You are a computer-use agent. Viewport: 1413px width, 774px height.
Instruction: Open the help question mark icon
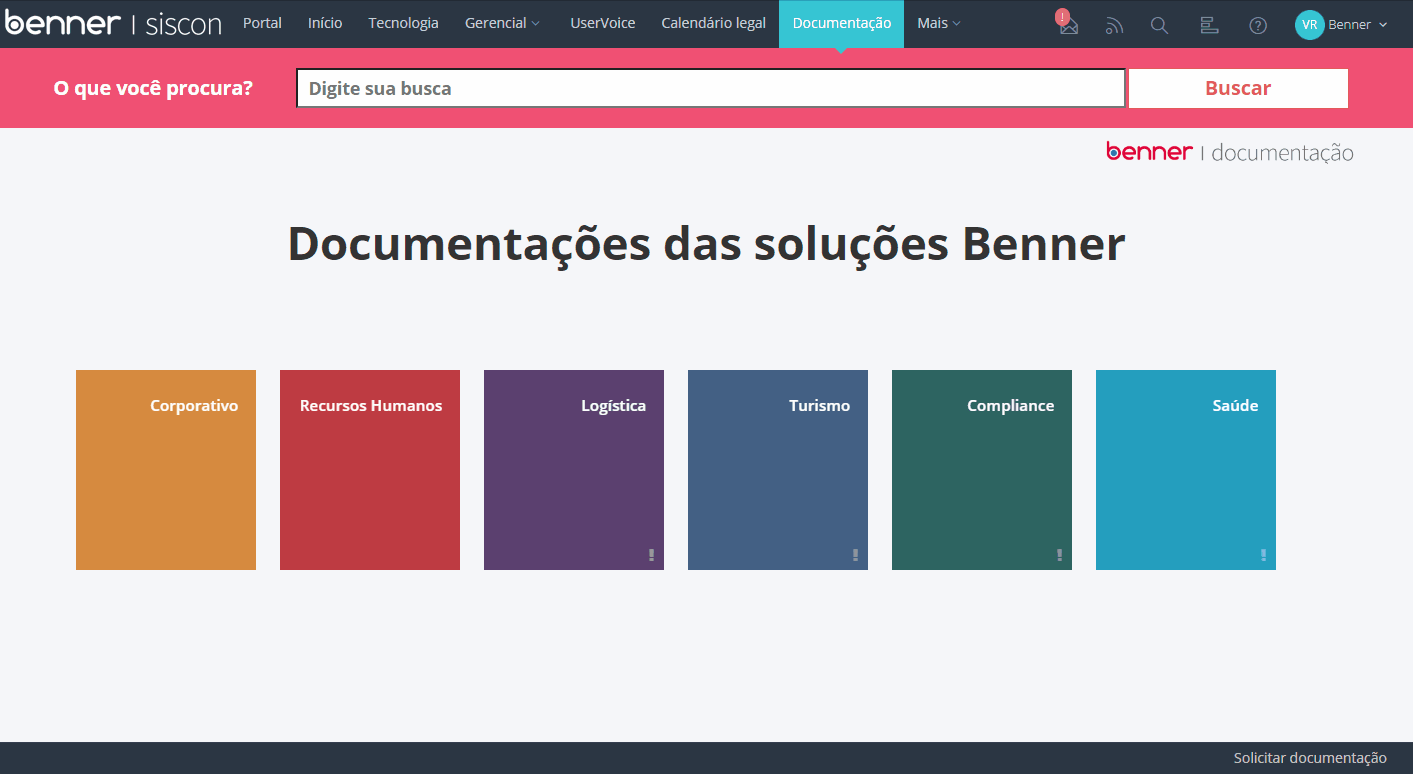(1258, 26)
